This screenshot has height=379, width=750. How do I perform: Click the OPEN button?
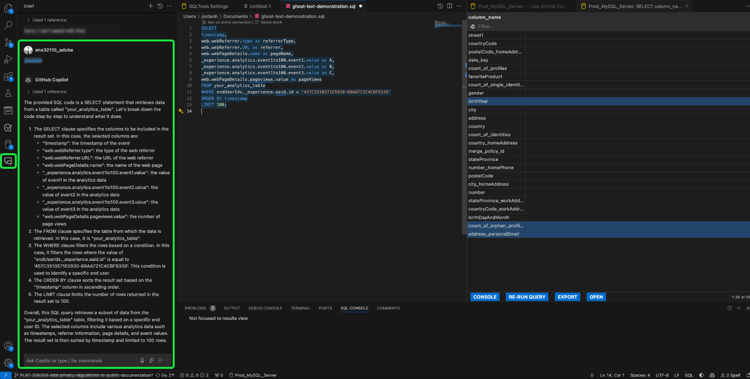coord(596,297)
